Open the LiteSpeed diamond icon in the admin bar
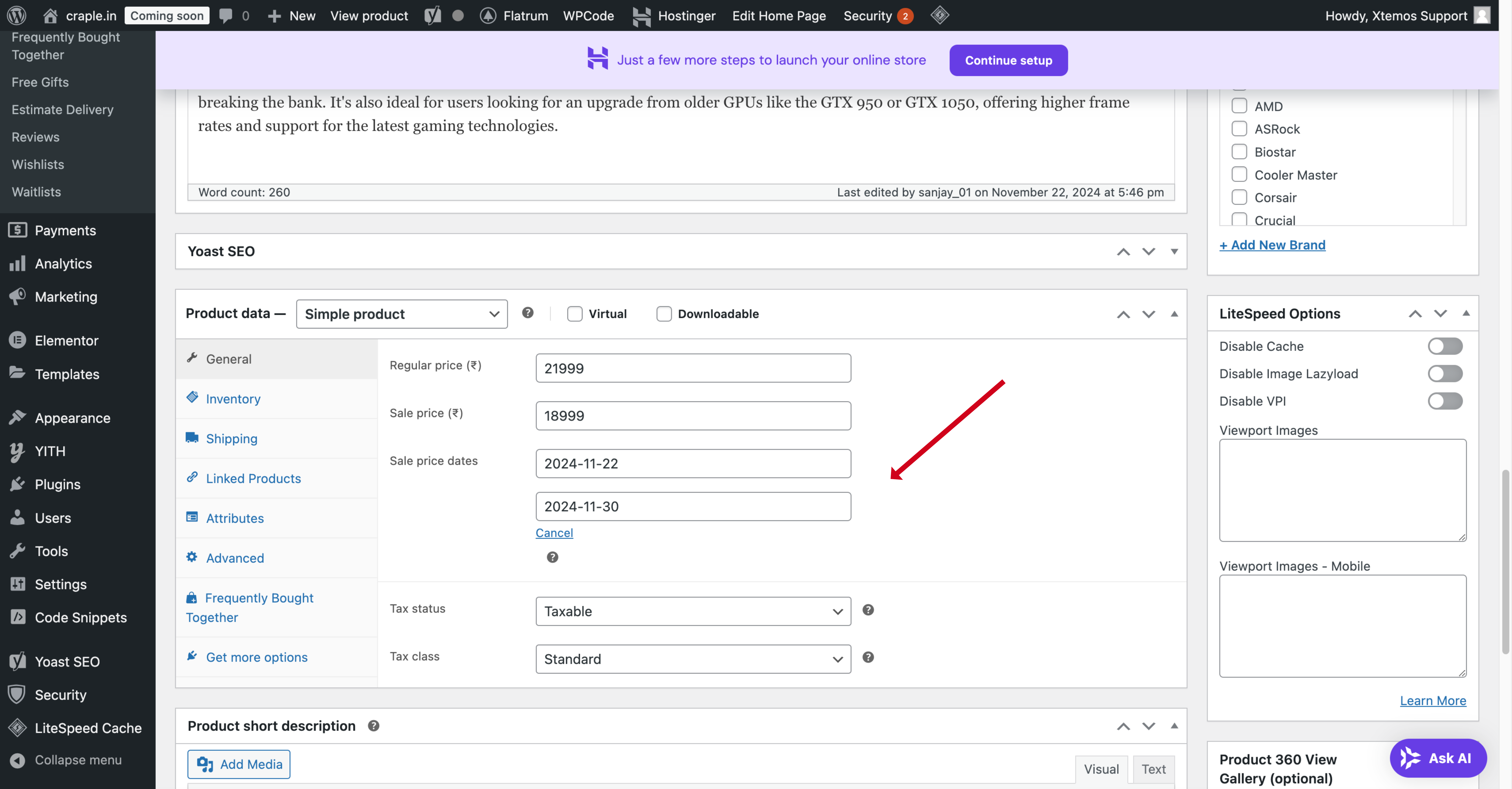 [x=940, y=15]
